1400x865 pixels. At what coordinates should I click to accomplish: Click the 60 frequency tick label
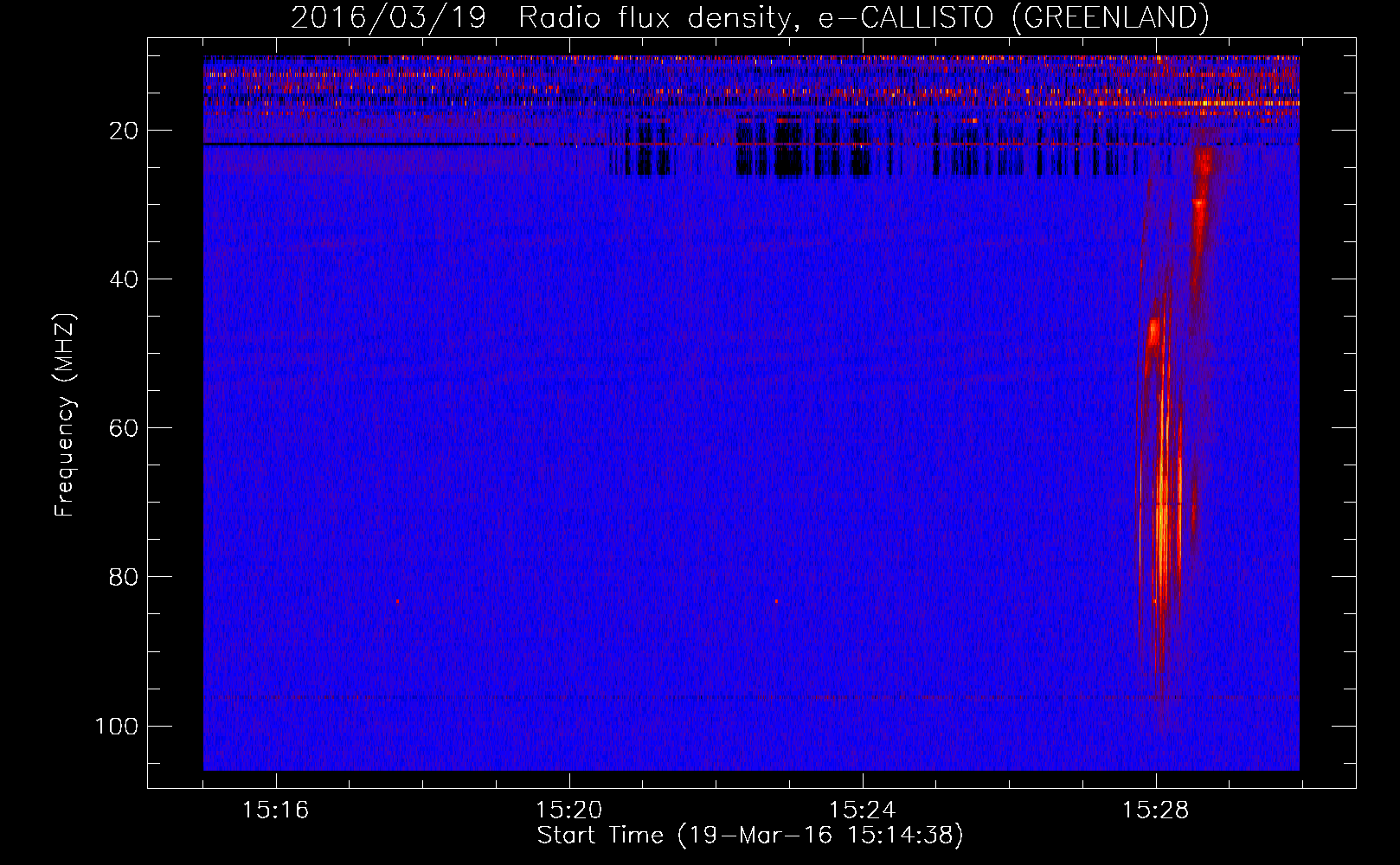tap(125, 428)
